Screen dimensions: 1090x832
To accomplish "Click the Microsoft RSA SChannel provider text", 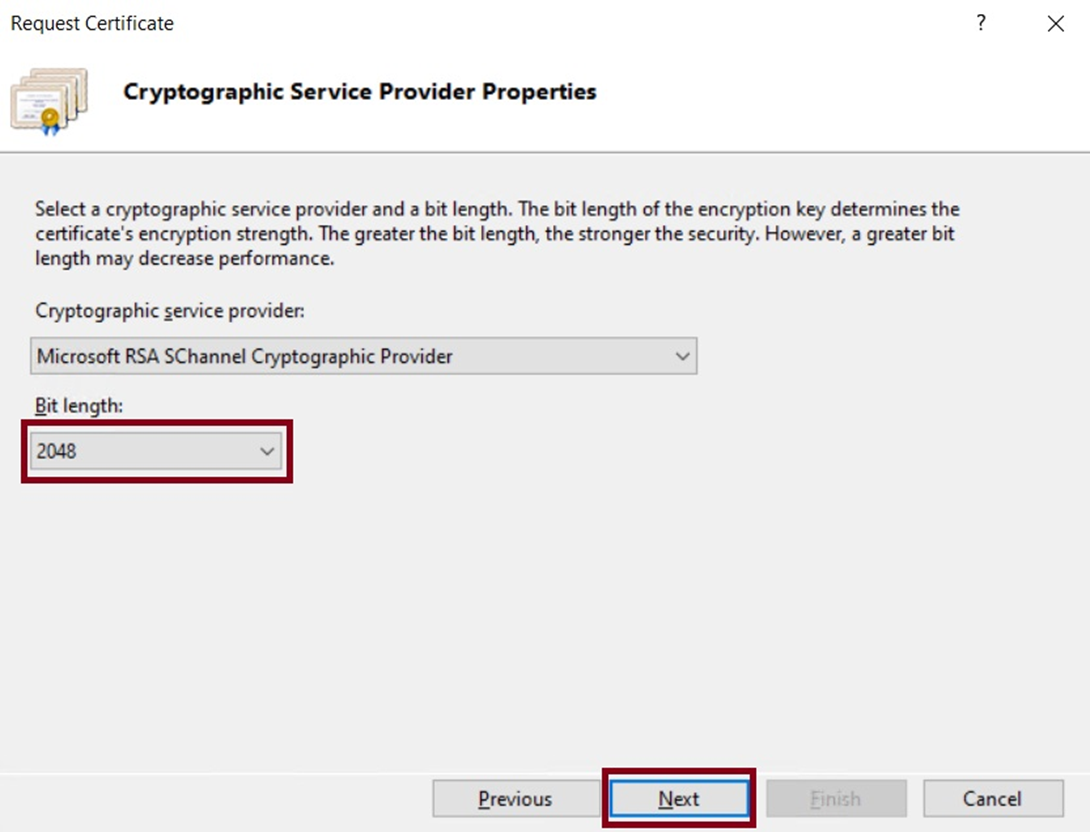I will 245,356.
